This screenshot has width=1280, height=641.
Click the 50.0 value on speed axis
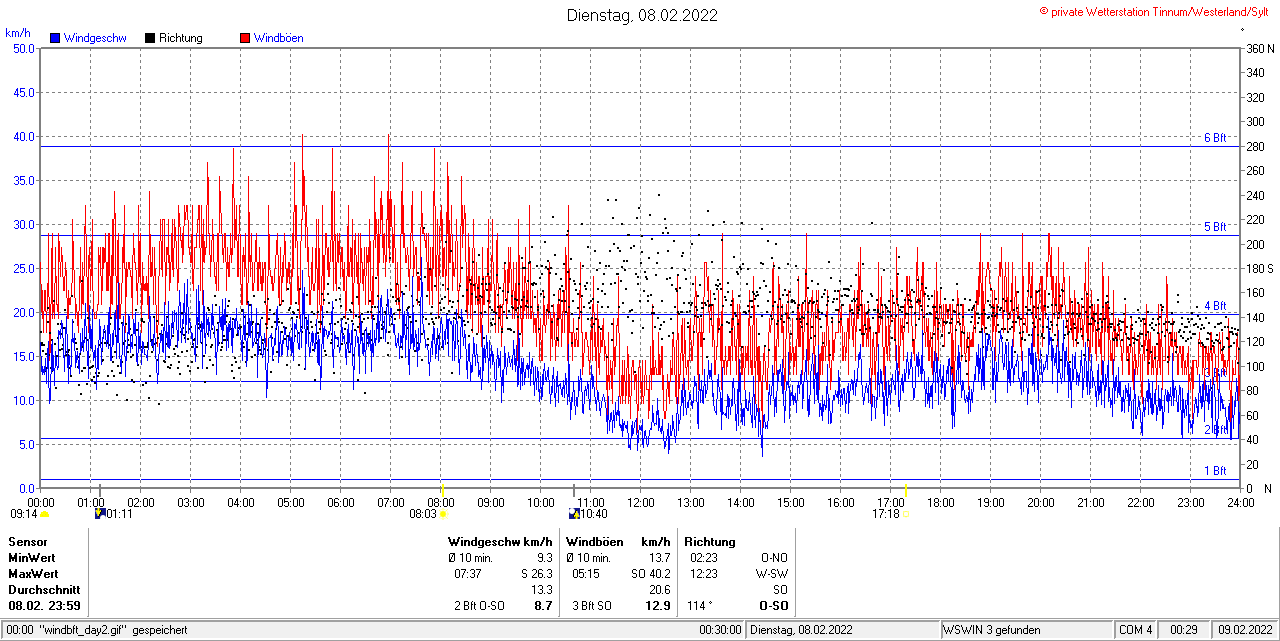tap(23, 48)
